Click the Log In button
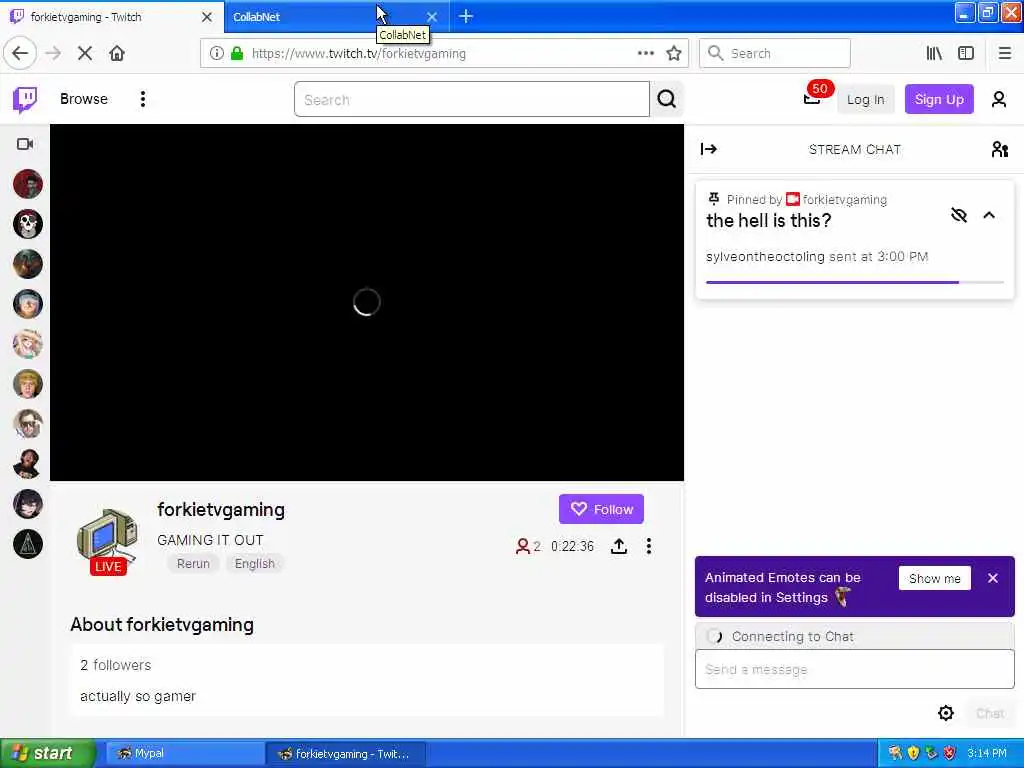The width and height of the screenshot is (1024, 768). [865, 99]
